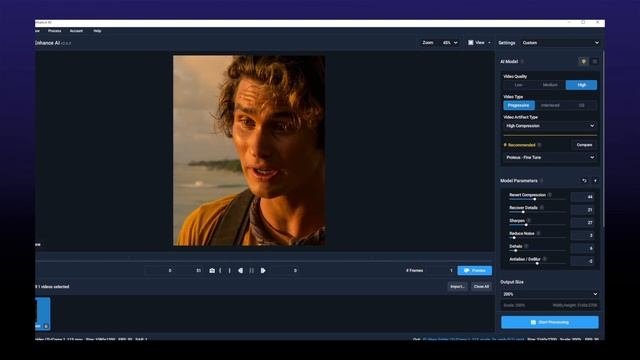
Task: Select the video thumbnail in the list
Action: [x=42, y=313]
